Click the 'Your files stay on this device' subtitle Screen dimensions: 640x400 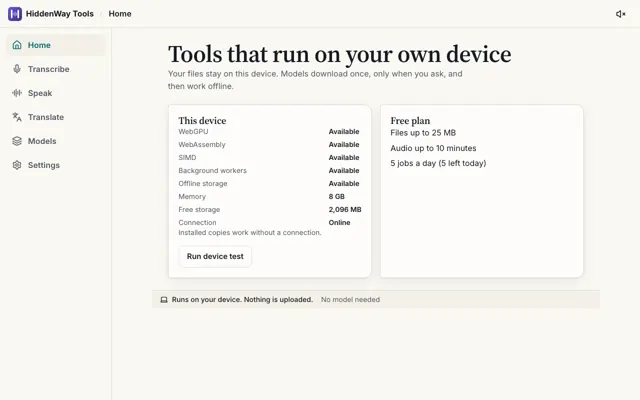click(315, 80)
